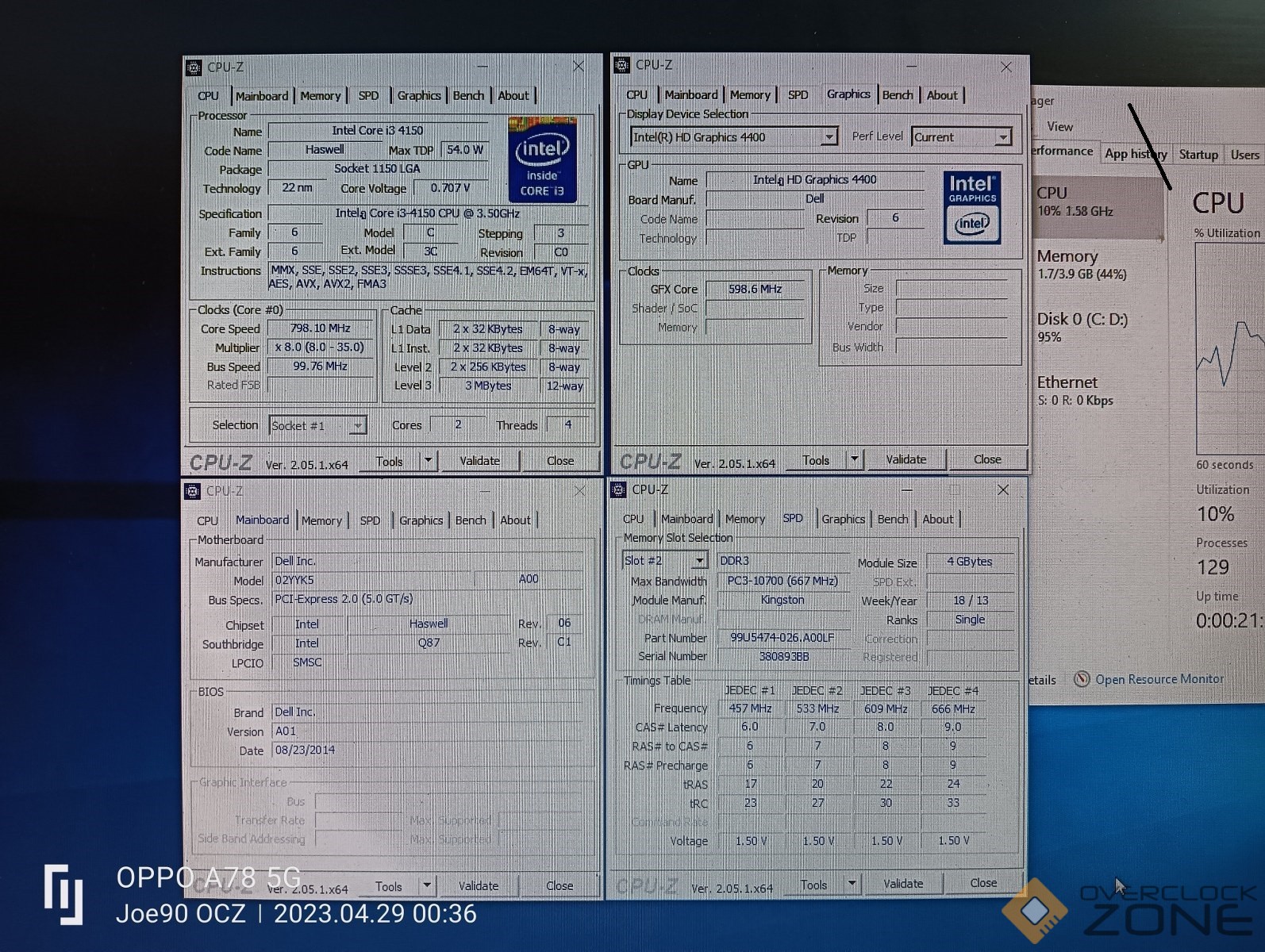The width and height of the screenshot is (1265, 952).
Task: Open Display Device Selection dropdown
Action: pyautogui.click(x=829, y=137)
